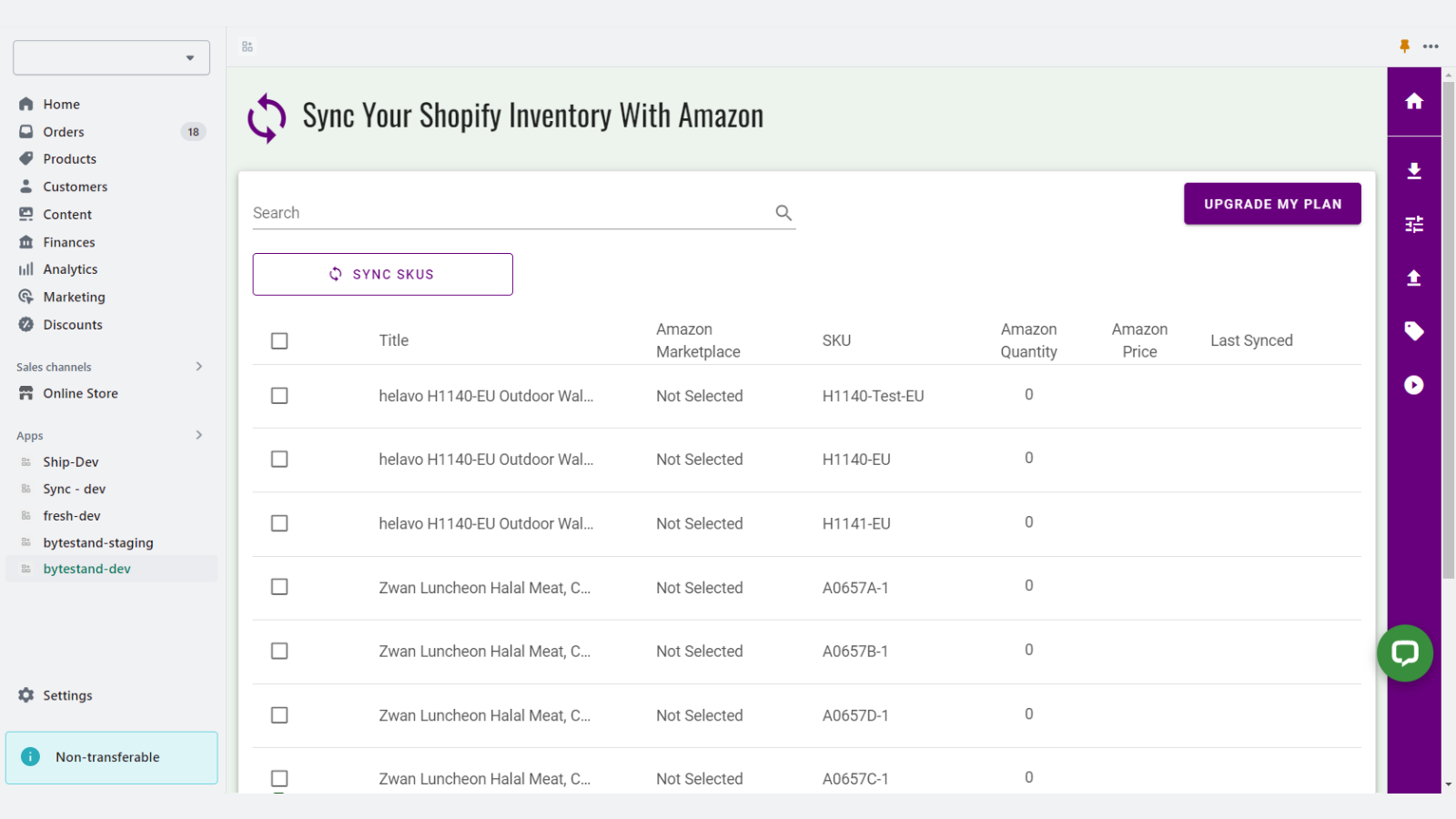The width and height of the screenshot is (1456, 819).
Task: Open Online Store sales channel
Action: point(80,394)
